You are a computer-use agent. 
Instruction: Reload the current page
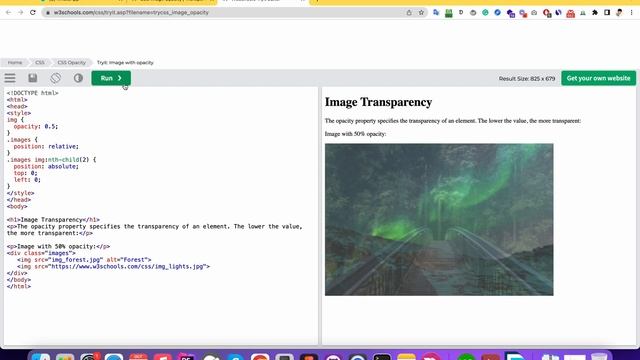33,13
